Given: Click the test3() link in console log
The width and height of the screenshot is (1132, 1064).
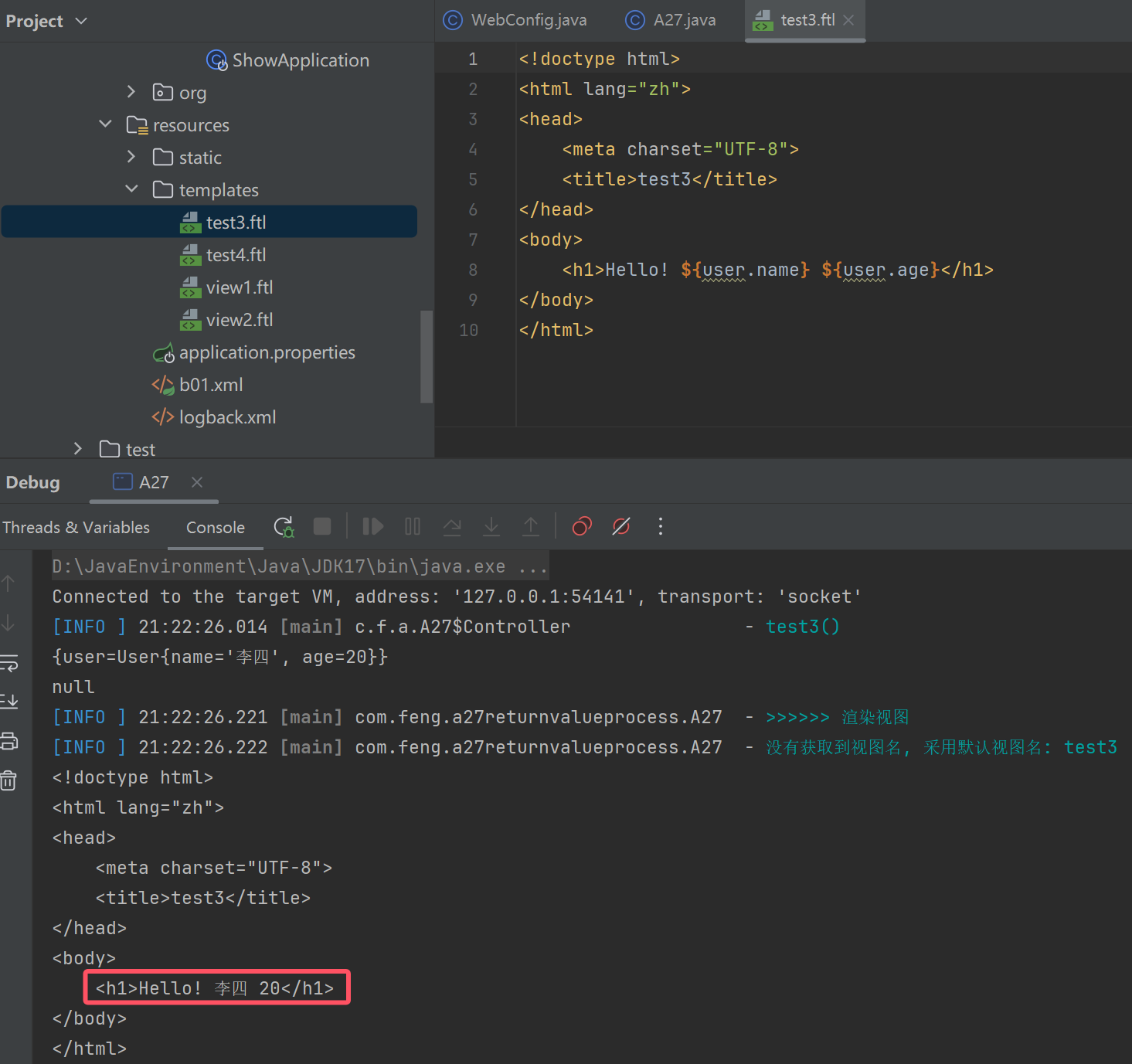Looking at the screenshot, I should tap(803, 627).
